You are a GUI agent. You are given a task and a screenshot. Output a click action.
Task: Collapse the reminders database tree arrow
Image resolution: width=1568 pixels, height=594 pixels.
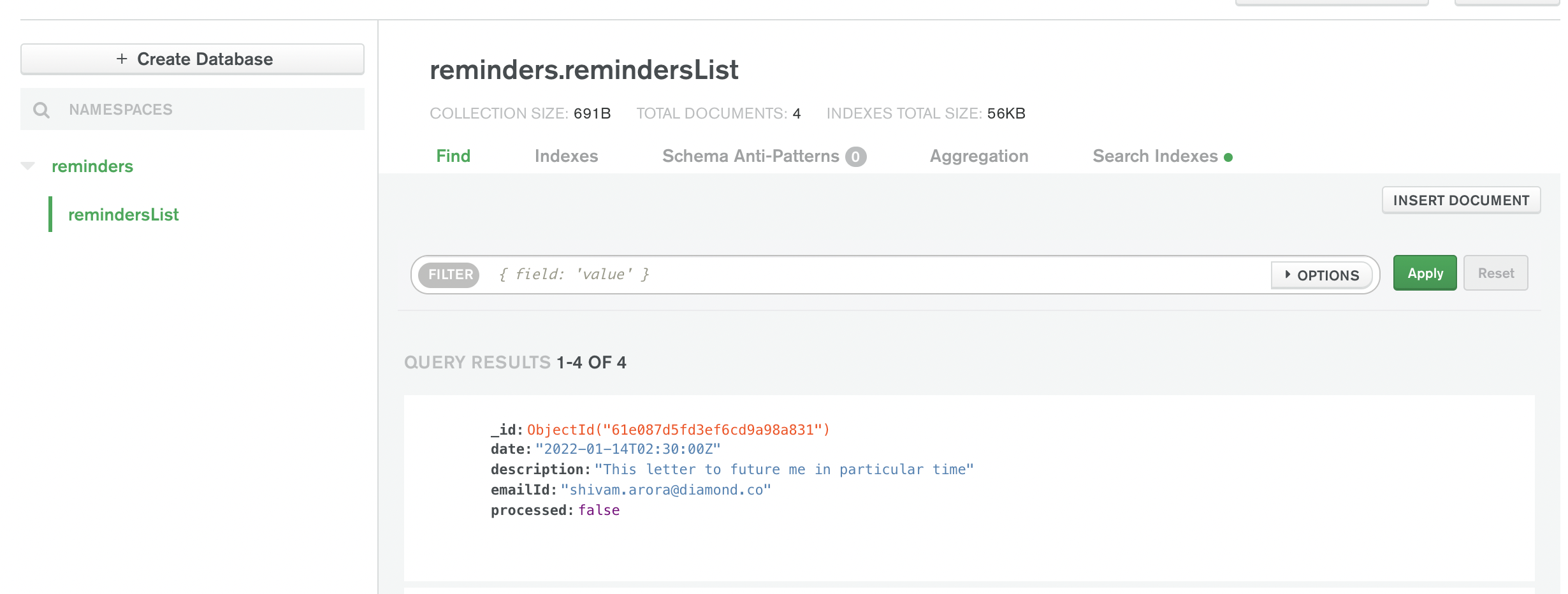coord(28,166)
